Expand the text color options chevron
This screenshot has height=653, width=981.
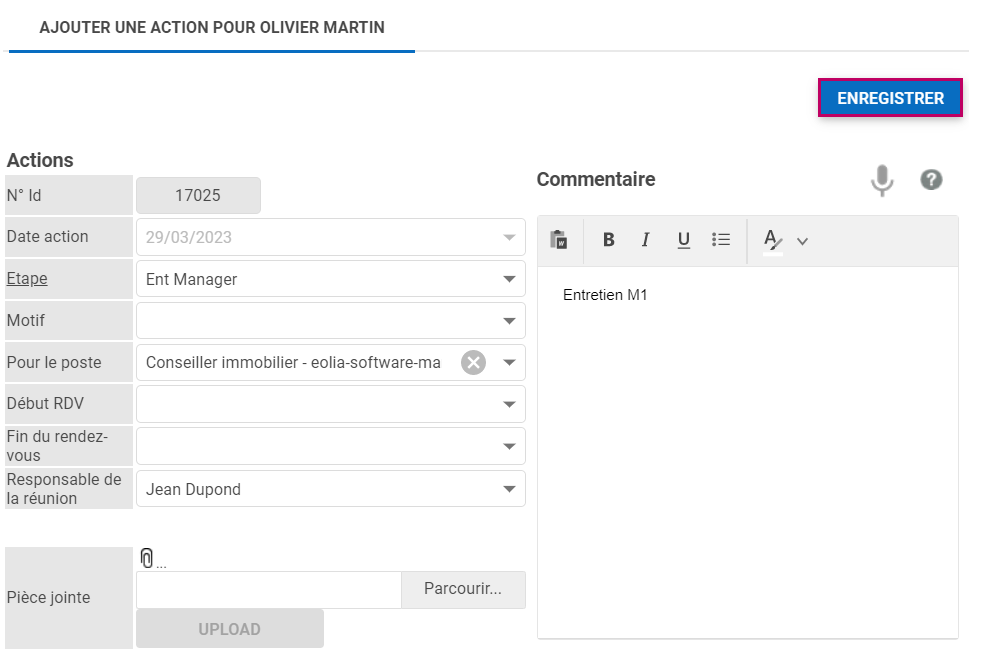click(802, 241)
